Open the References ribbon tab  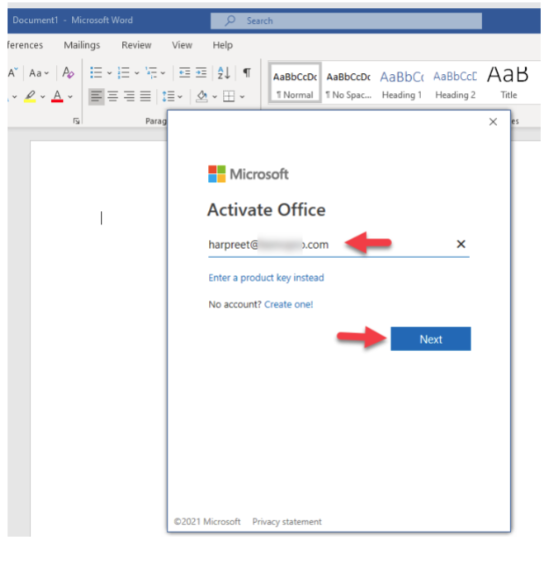coord(25,45)
